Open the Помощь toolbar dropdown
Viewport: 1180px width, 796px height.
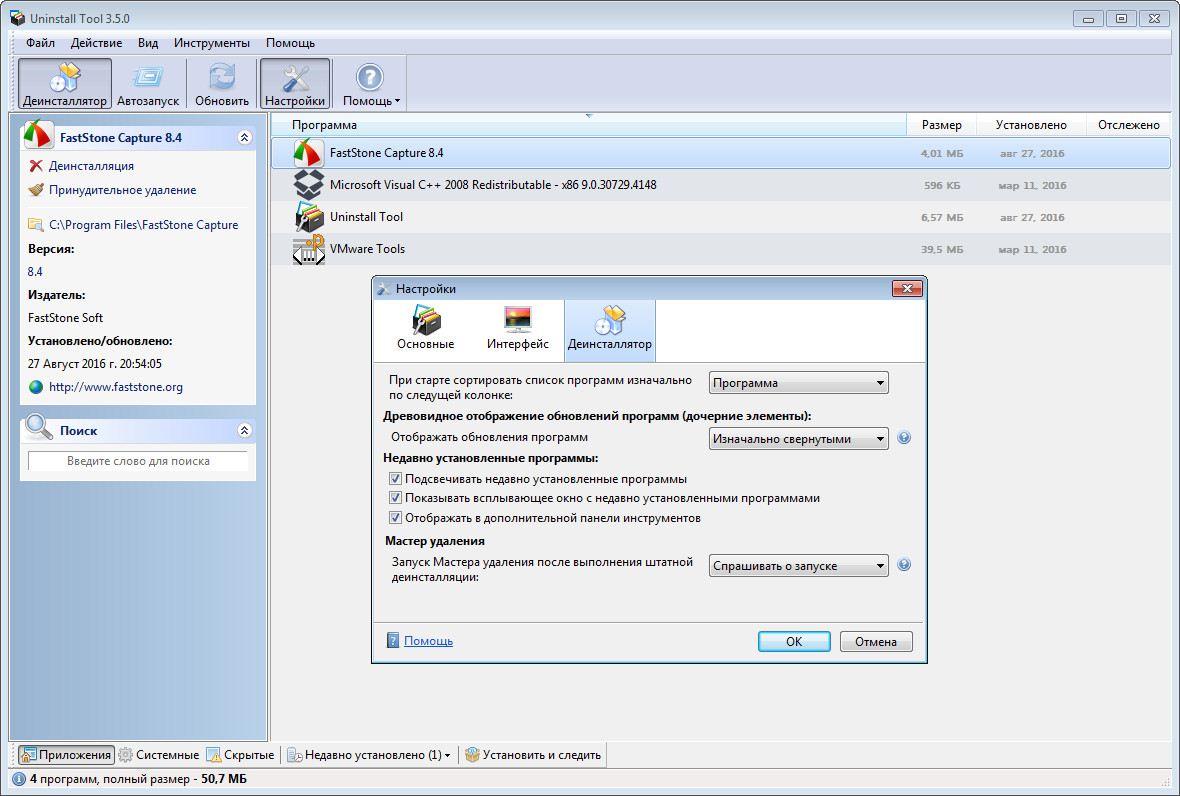tap(370, 84)
